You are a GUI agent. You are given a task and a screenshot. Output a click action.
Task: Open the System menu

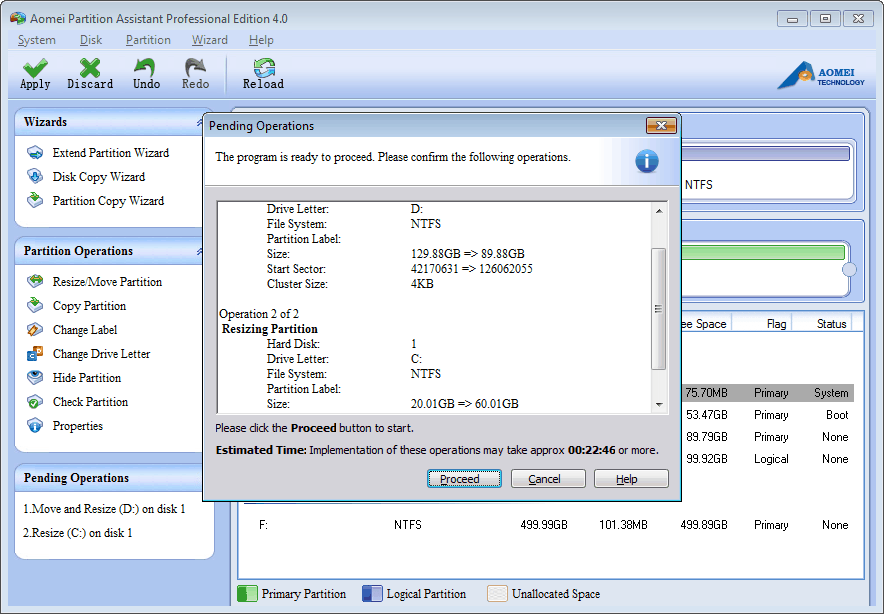(x=37, y=40)
